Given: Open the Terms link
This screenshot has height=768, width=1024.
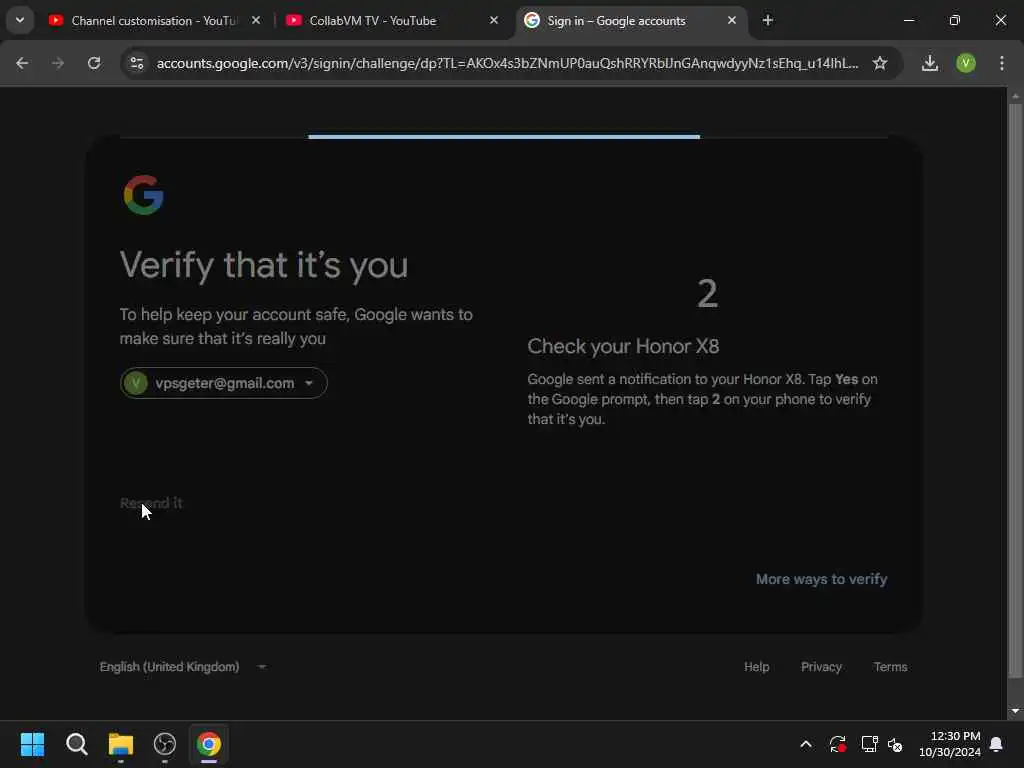Looking at the screenshot, I should coord(890,667).
